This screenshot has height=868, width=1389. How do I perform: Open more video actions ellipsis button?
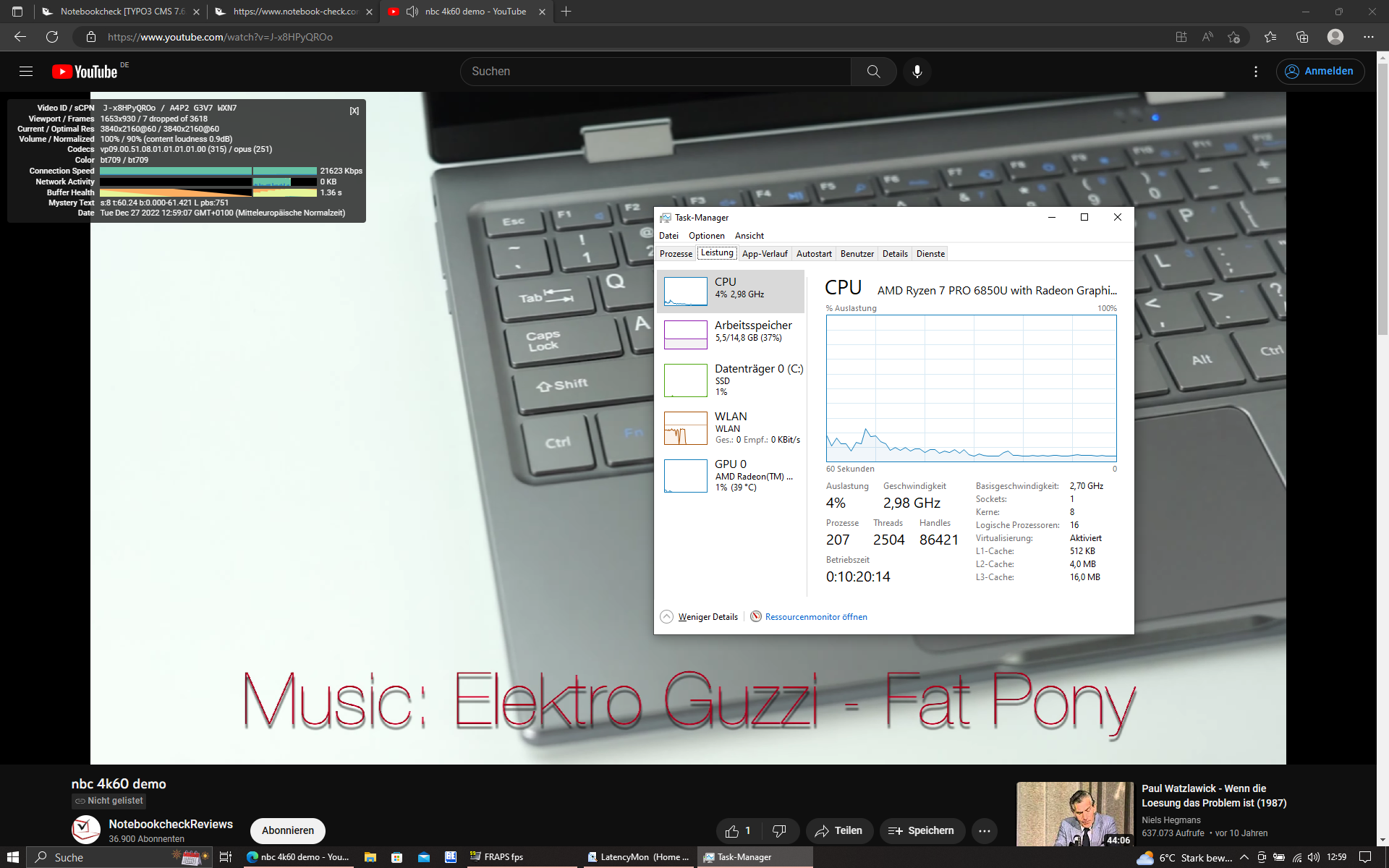click(x=984, y=830)
